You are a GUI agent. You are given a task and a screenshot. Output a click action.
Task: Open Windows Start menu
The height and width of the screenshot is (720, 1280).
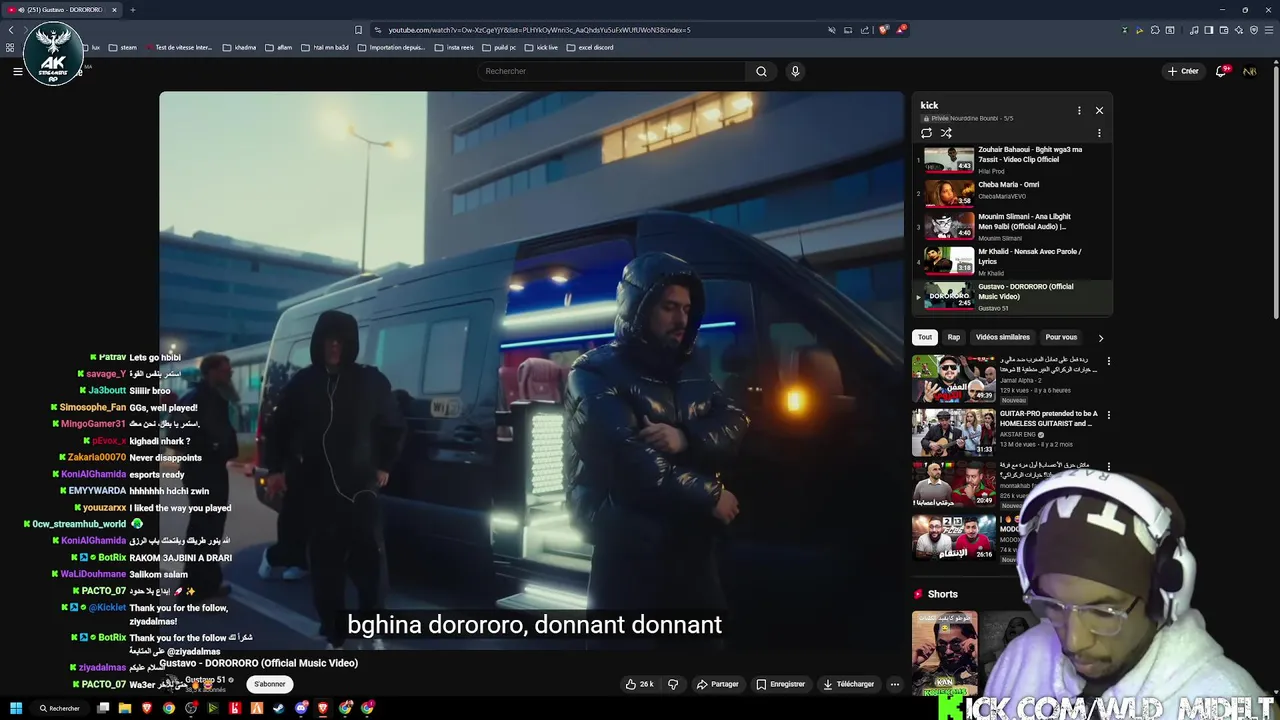pos(16,708)
